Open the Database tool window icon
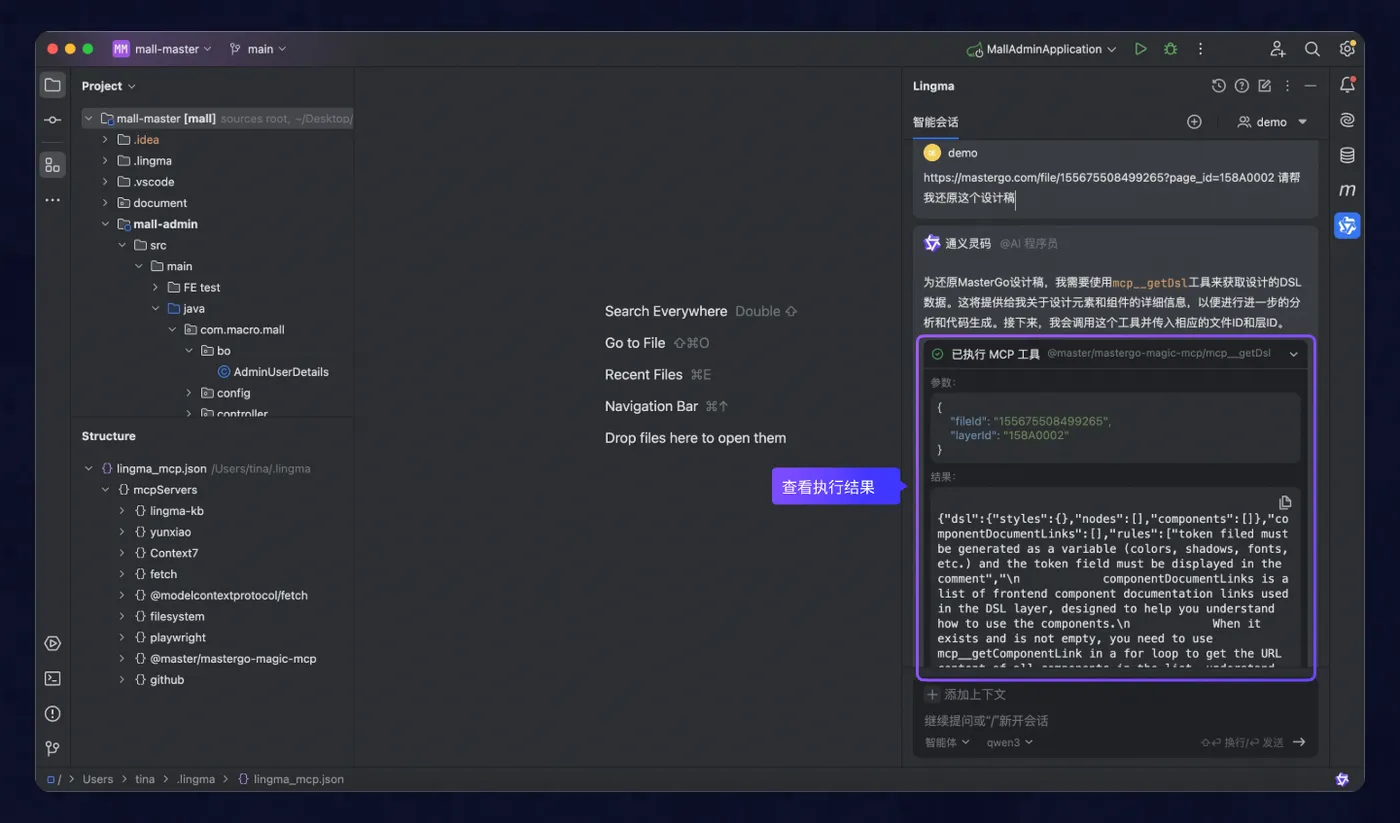Screen dimensions: 1400x823 coord(1347,155)
